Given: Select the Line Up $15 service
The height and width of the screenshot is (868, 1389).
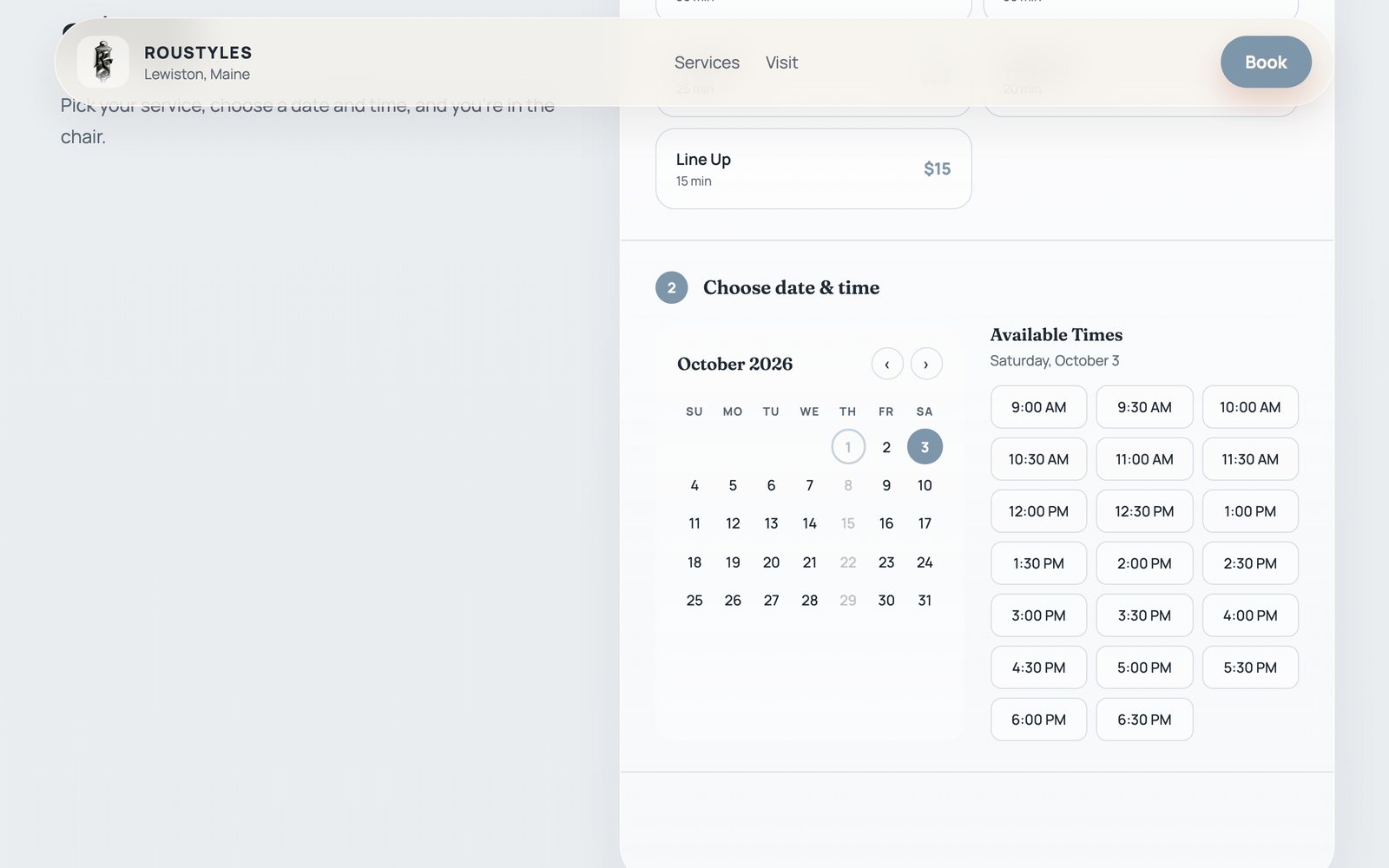Looking at the screenshot, I should coord(813,168).
